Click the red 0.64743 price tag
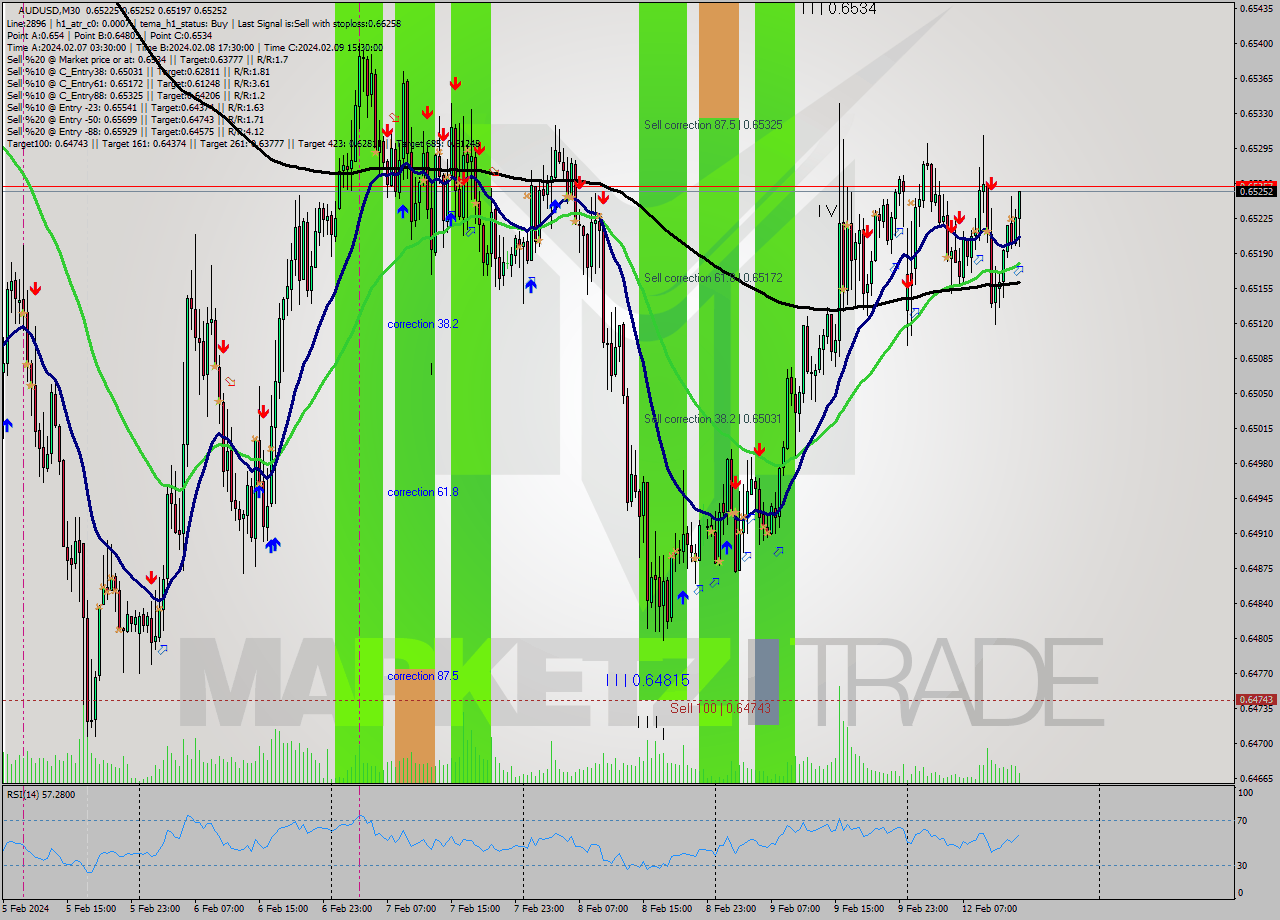This screenshot has height=920, width=1280. (x=1256, y=700)
